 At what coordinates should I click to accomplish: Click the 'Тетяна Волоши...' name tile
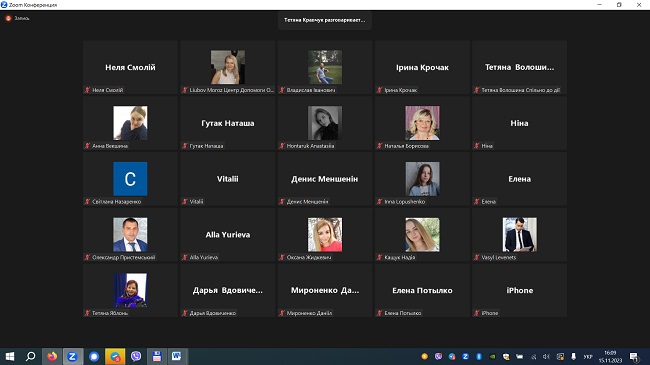(x=519, y=67)
